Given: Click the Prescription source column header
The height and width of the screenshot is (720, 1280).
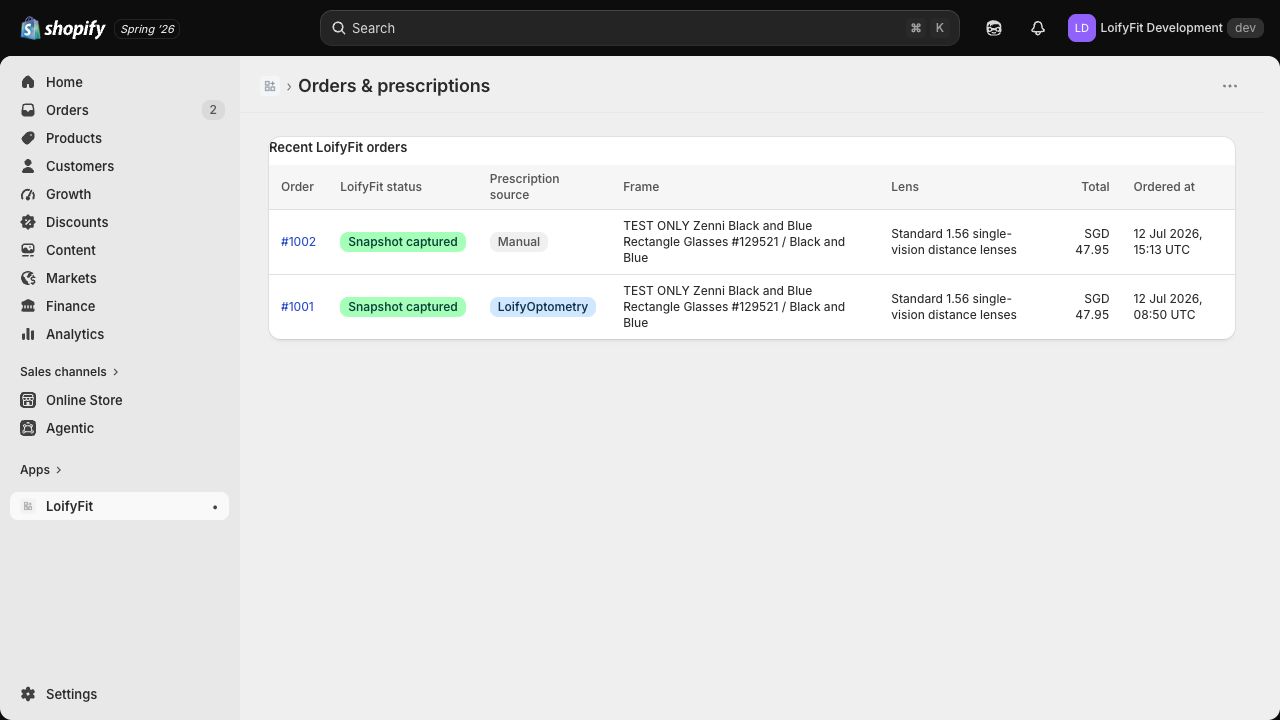Looking at the screenshot, I should 524,187.
